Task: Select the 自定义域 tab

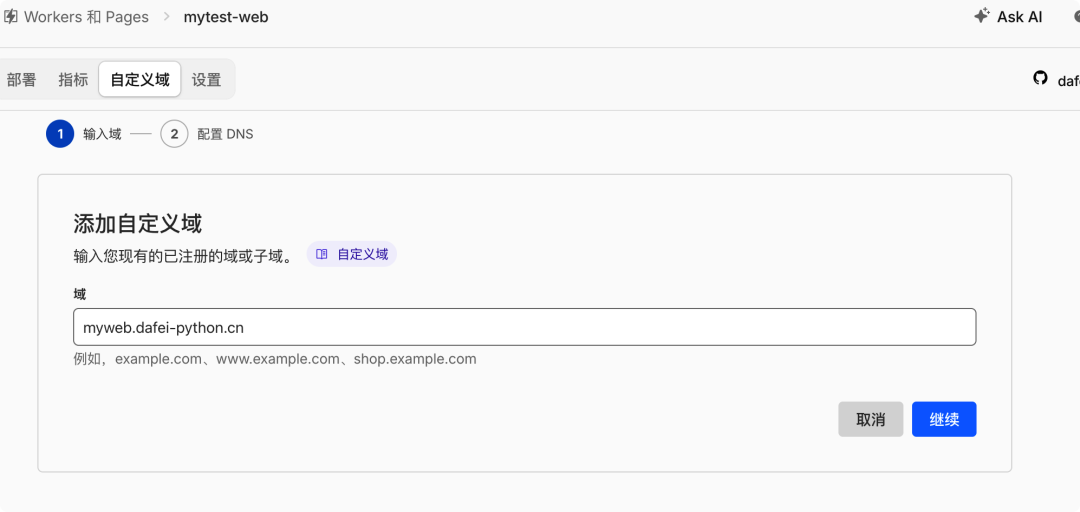Action: coord(140,79)
